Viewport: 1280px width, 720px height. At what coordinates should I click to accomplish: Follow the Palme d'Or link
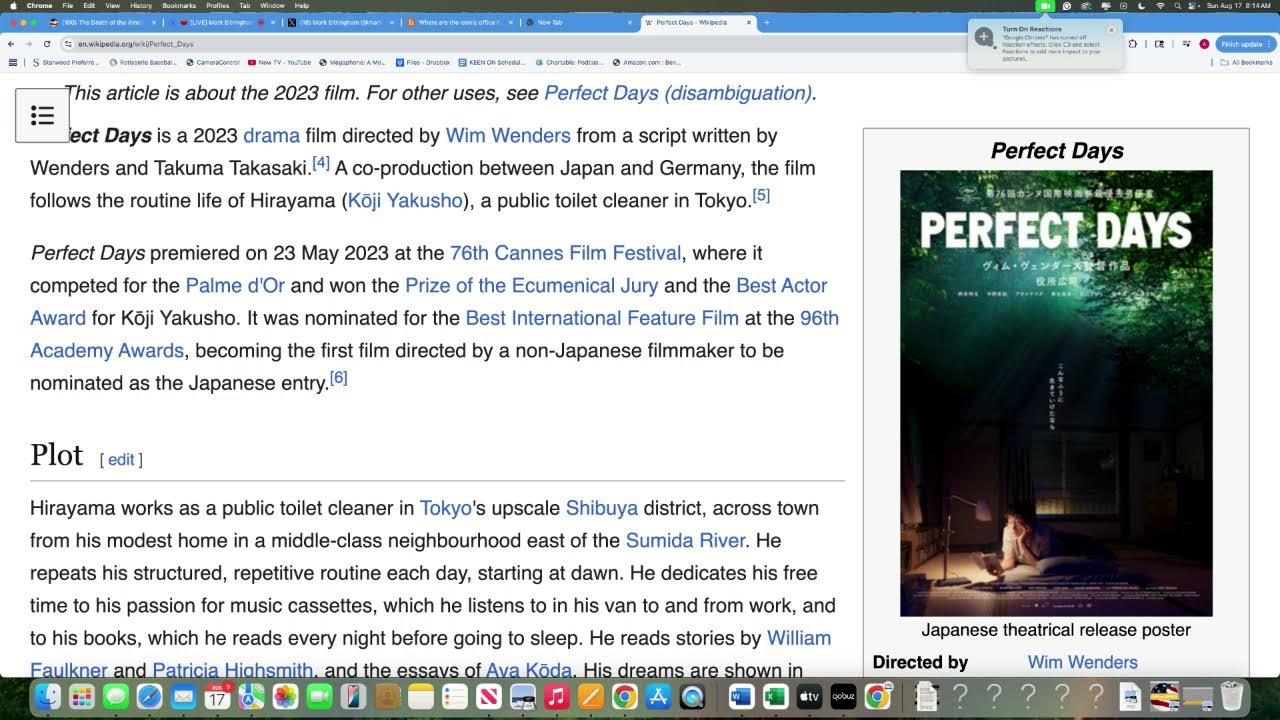point(235,286)
